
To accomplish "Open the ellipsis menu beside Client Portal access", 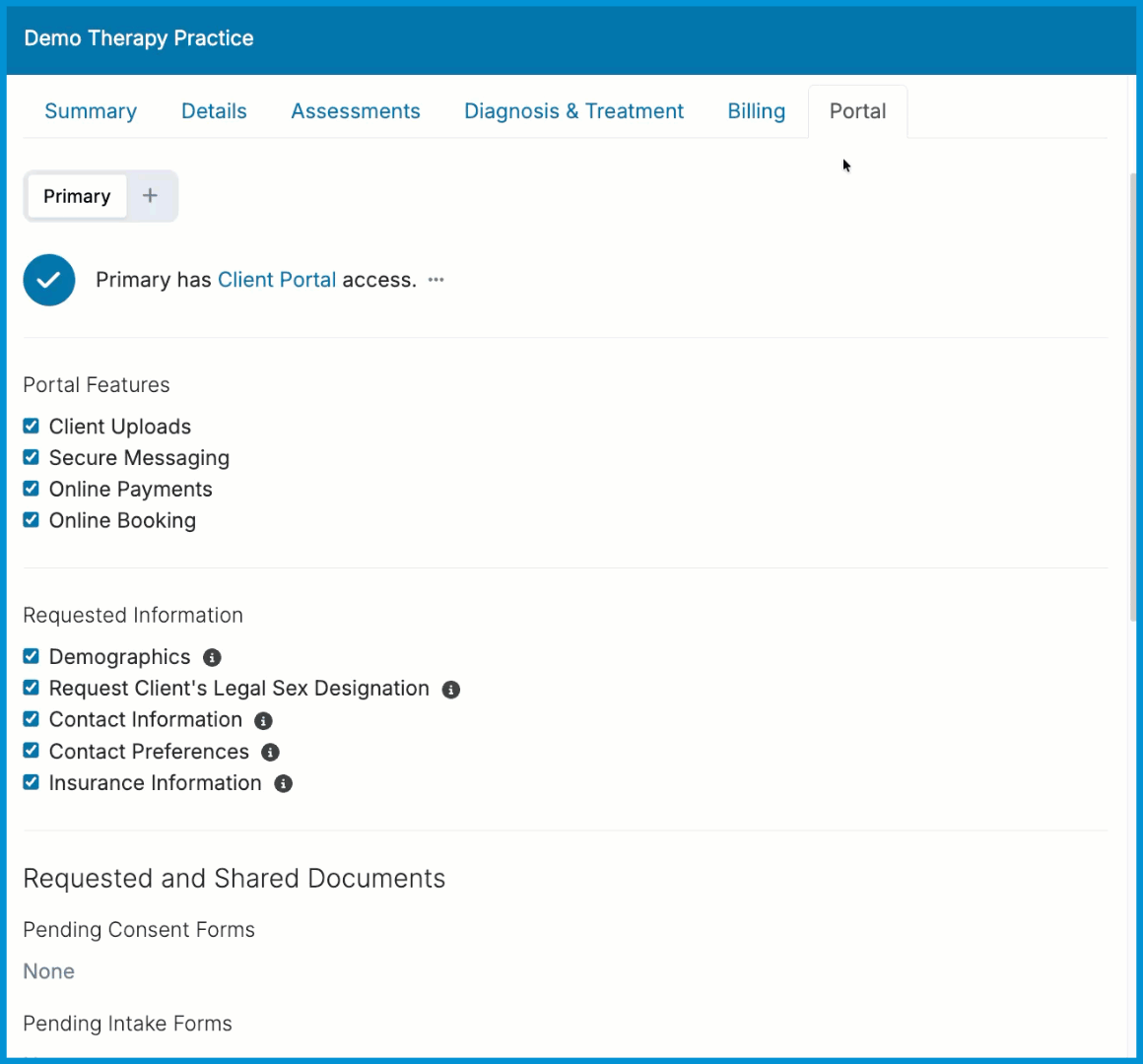I will (x=436, y=280).
